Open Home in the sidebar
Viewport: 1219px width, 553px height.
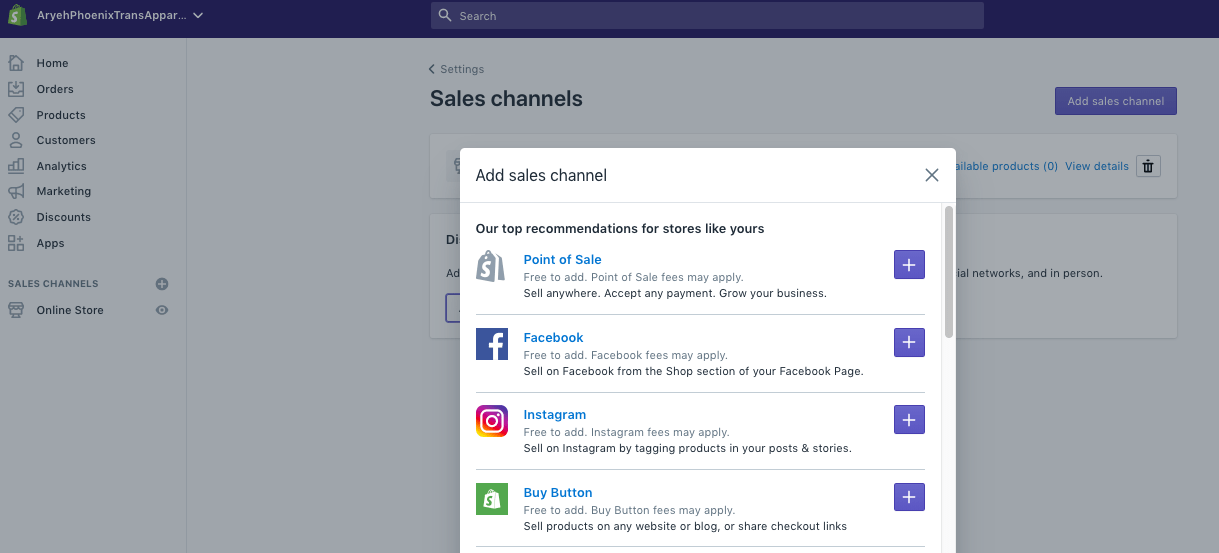(52, 63)
